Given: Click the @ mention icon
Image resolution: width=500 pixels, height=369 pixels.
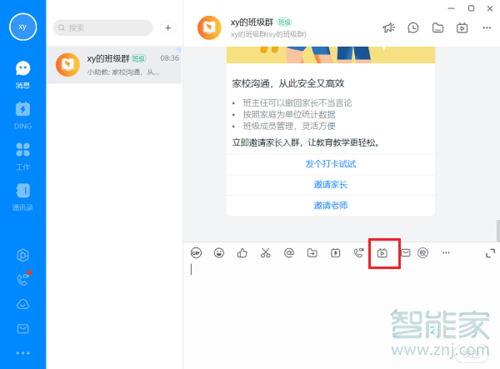Looking at the screenshot, I should (289, 253).
